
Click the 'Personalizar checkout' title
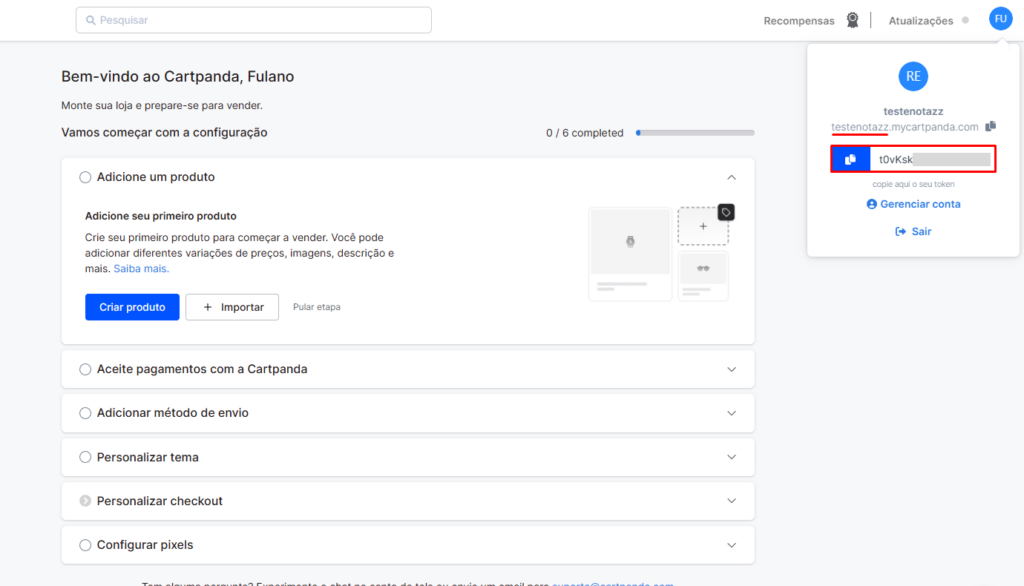[x=159, y=501]
